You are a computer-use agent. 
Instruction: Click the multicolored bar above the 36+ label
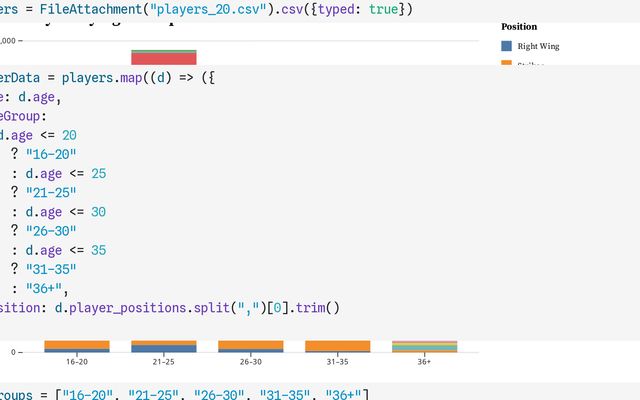pos(424,346)
